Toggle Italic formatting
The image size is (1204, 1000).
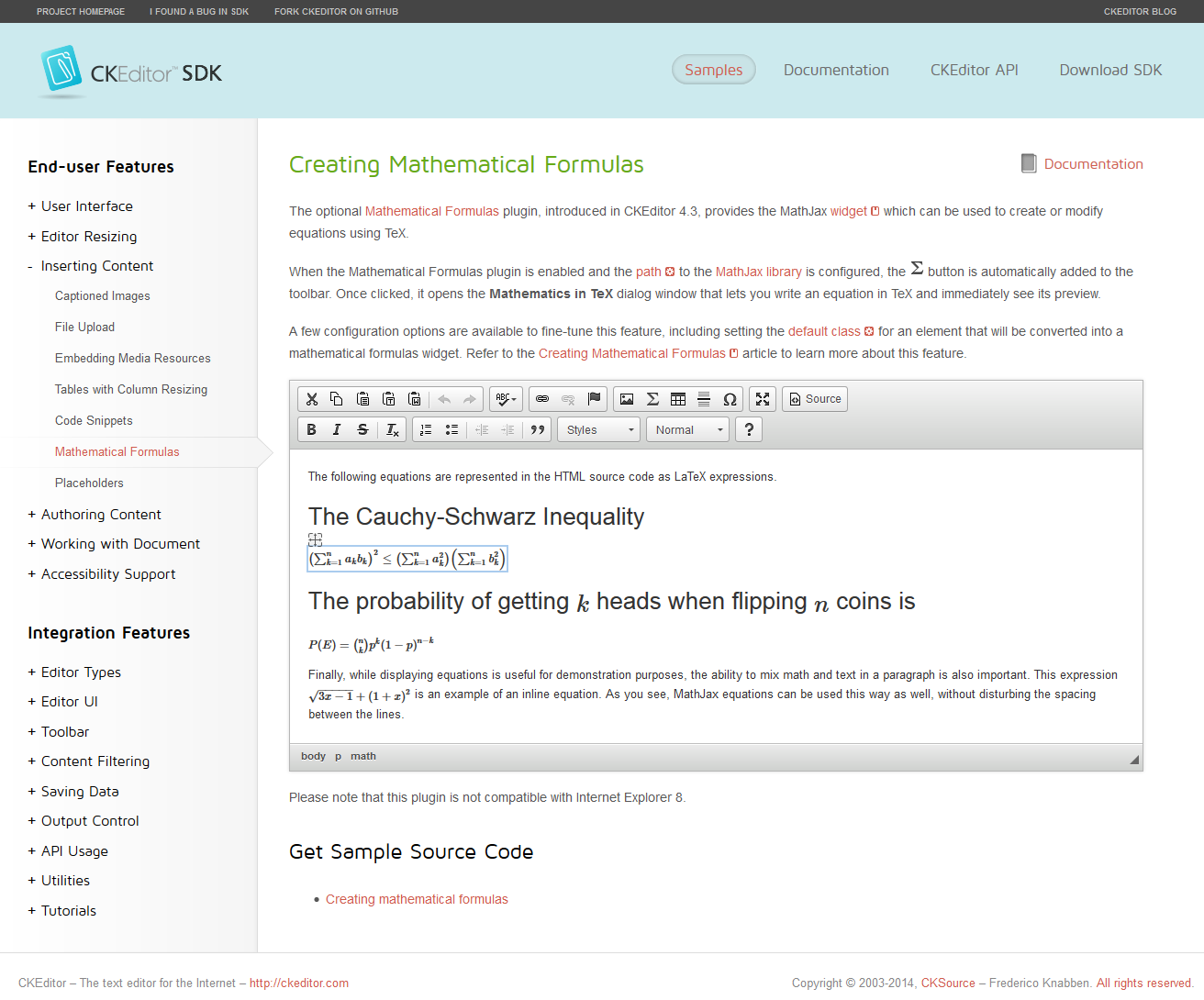pyautogui.click(x=337, y=429)
